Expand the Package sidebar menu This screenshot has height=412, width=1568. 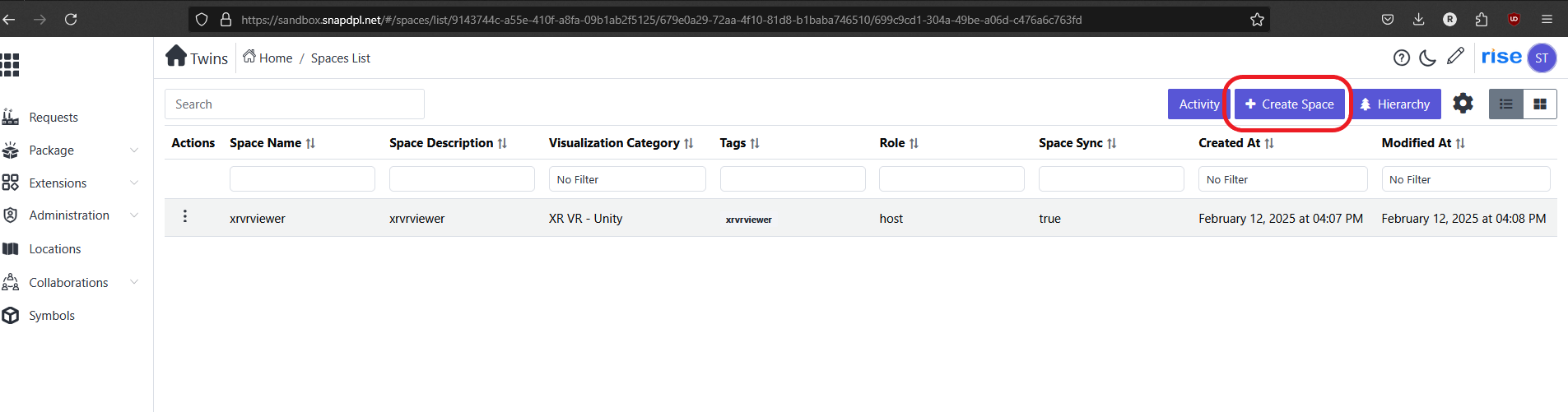71,150
